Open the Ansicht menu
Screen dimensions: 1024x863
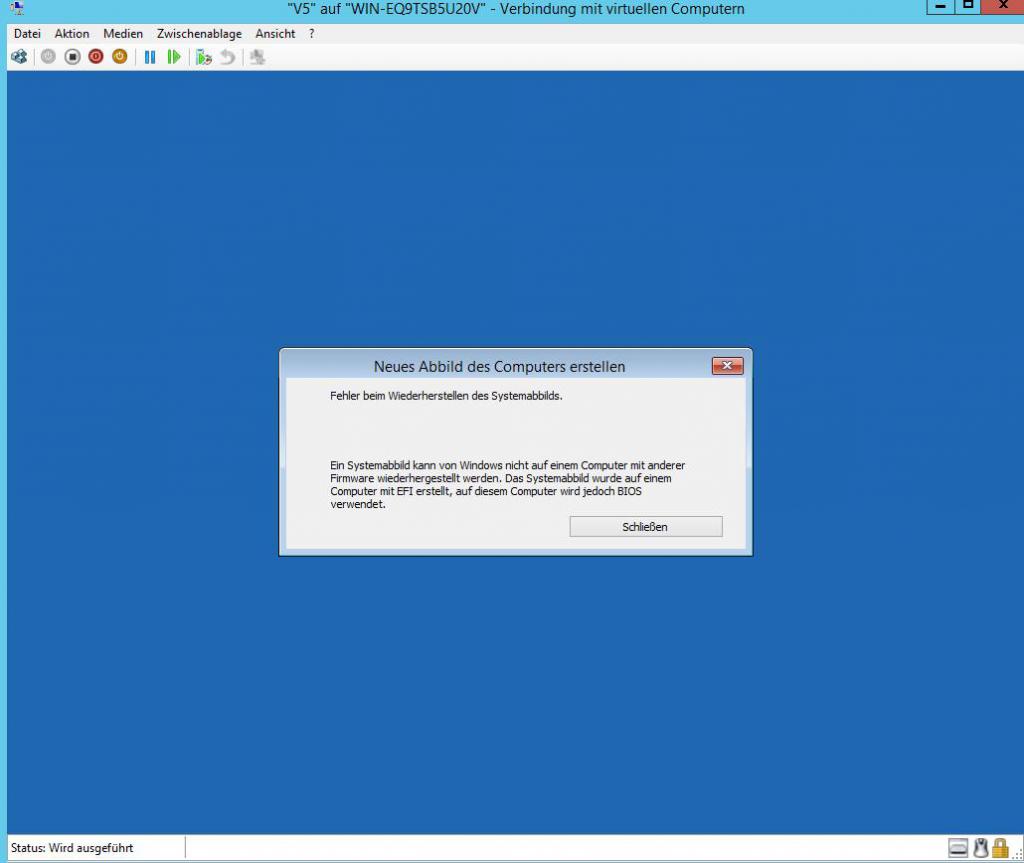tap(275, 33)
